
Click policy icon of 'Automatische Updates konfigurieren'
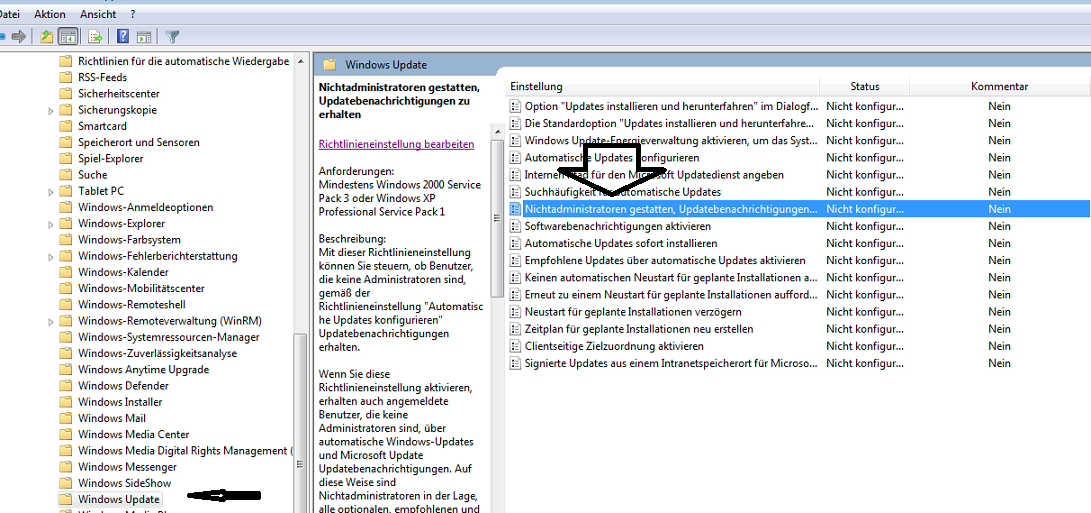coord(515,157)
